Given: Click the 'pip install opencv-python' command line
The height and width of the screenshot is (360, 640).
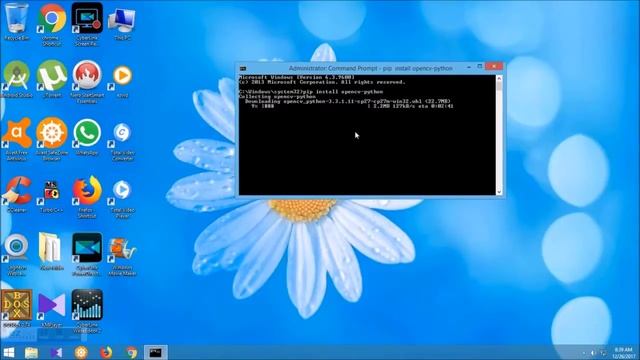Looking at the screenshot, I should click(311, 92).
